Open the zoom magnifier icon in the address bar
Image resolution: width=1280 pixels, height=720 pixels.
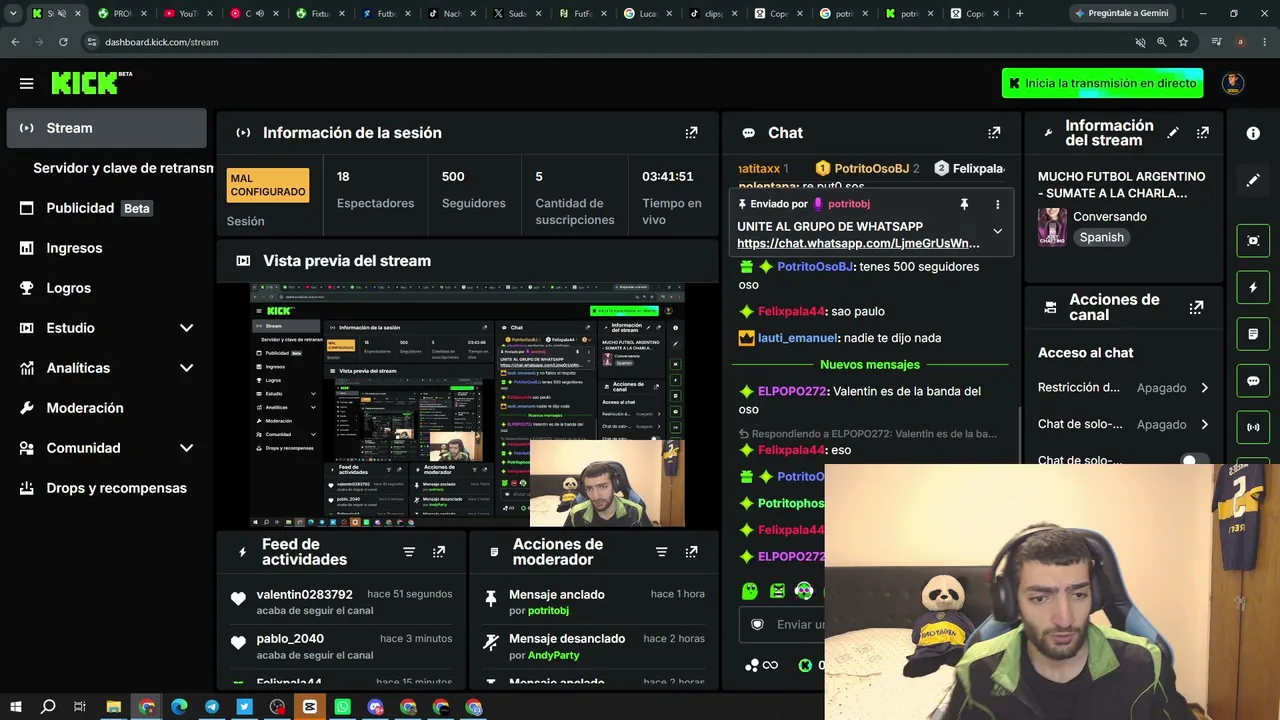coord(1161,42)
